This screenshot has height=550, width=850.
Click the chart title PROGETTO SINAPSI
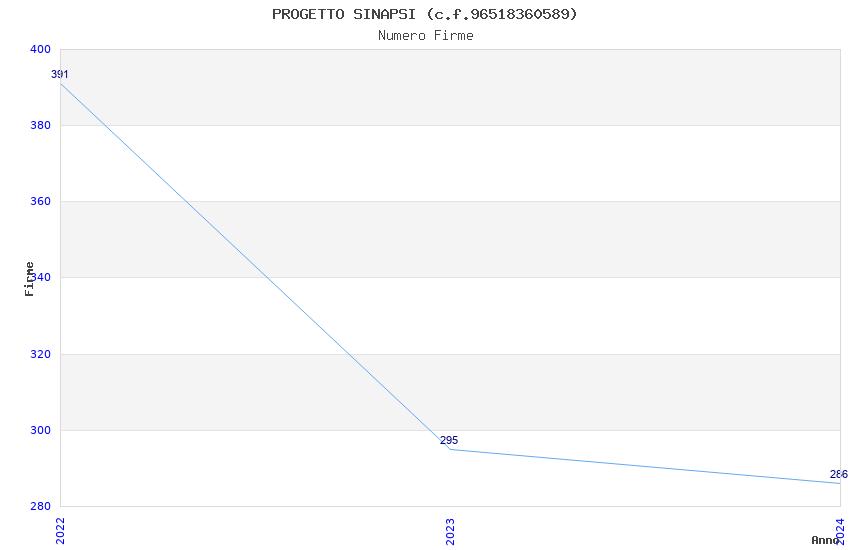tap(424, 14)
